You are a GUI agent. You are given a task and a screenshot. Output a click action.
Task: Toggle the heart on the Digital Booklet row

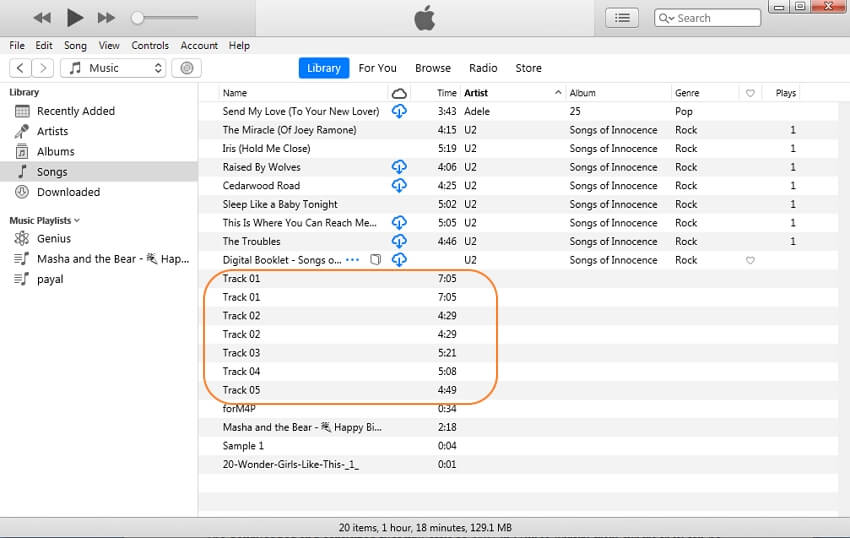(x=750, y=260)
